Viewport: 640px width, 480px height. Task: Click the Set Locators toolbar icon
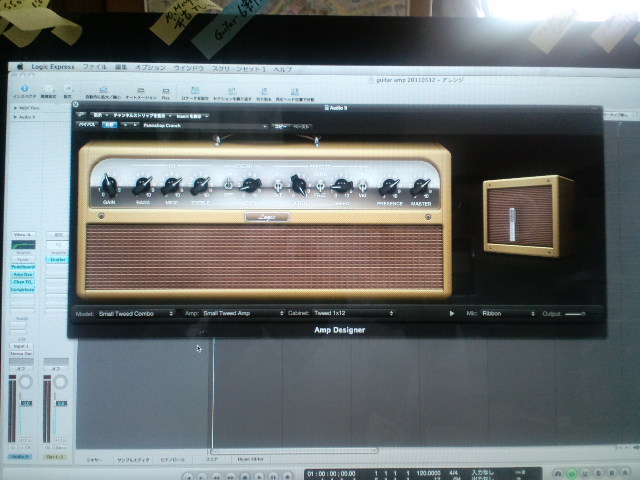(x=195, y=94)
